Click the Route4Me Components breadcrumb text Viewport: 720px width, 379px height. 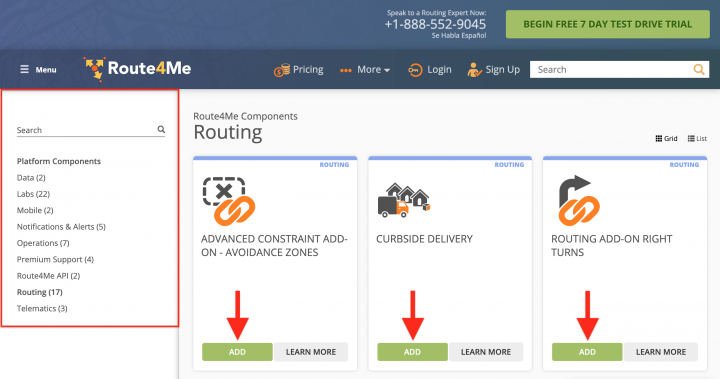(x=245, y=116)
